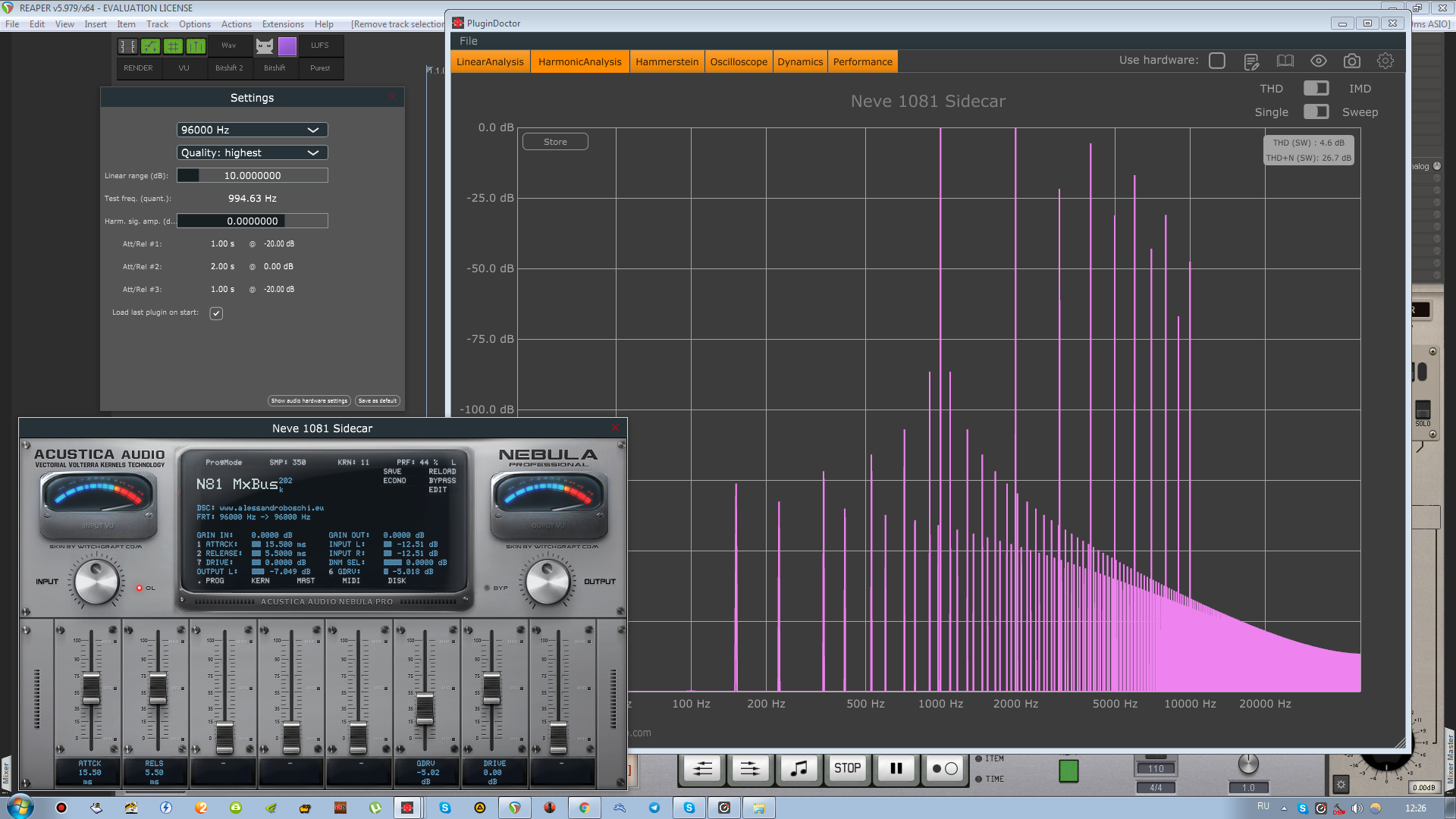Toggle the Nebula BYP bypass LED

click(x=487, y=588)
